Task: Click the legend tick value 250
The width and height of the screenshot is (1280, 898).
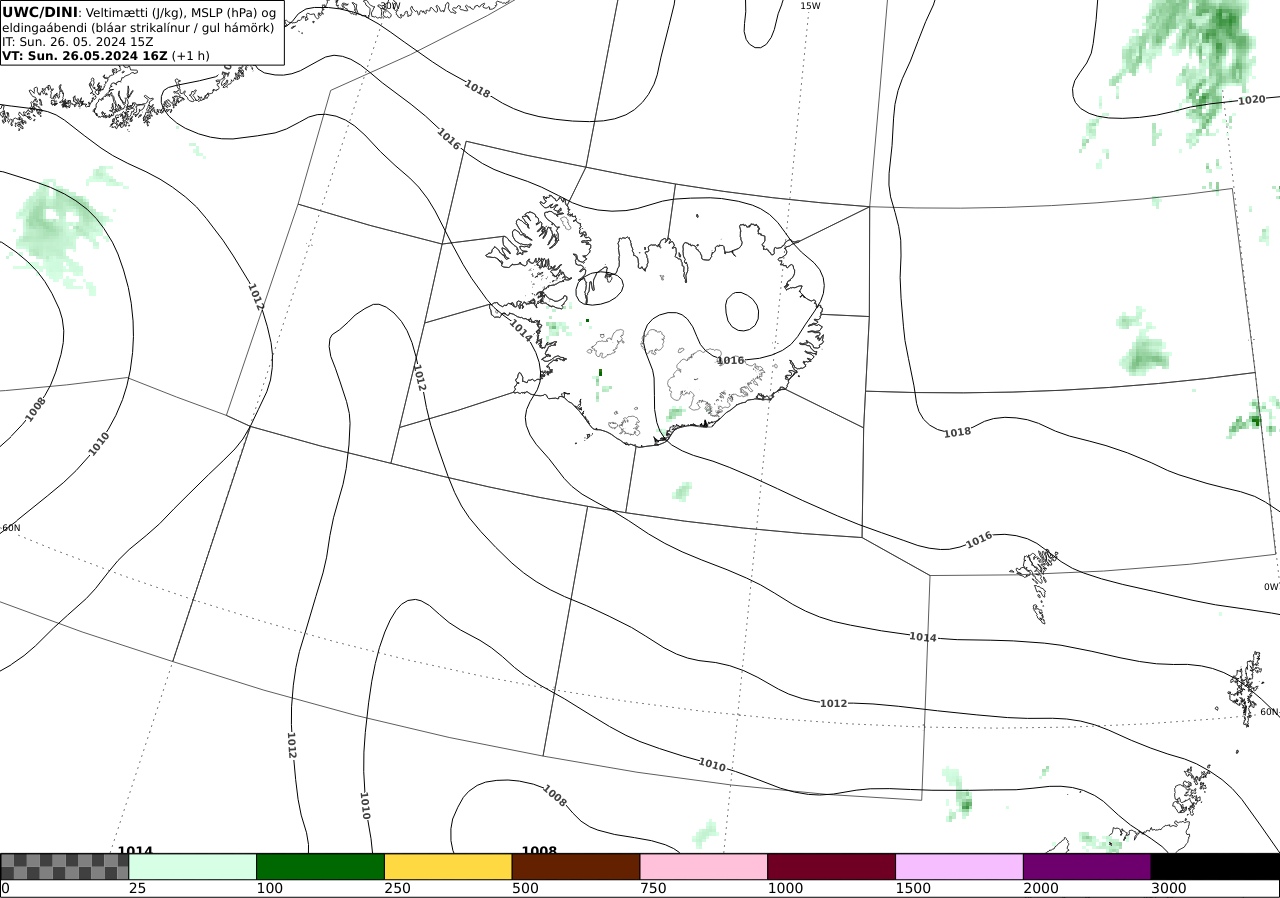Action: [397, 888]
